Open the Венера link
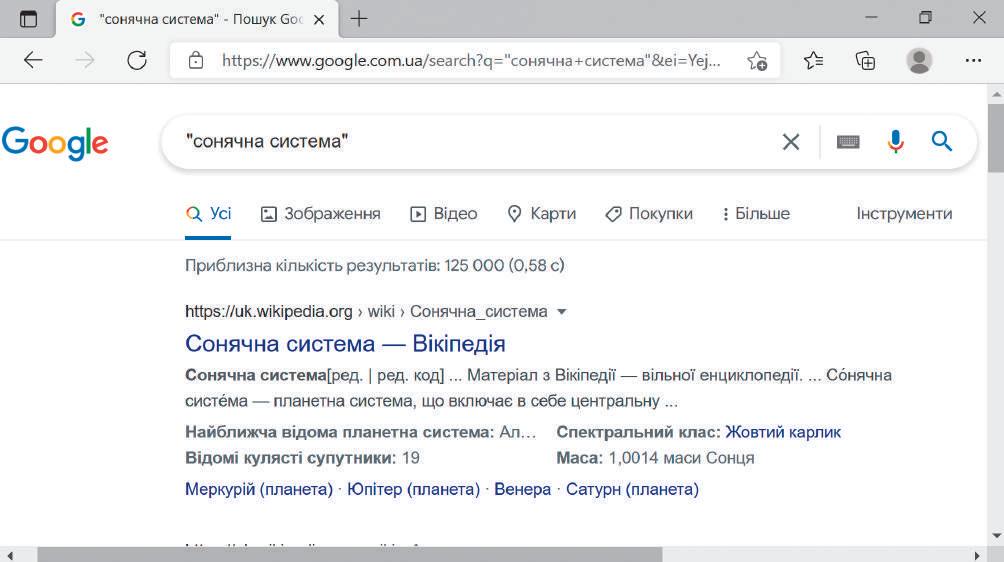1004x562 pixels. coord(522,489)
